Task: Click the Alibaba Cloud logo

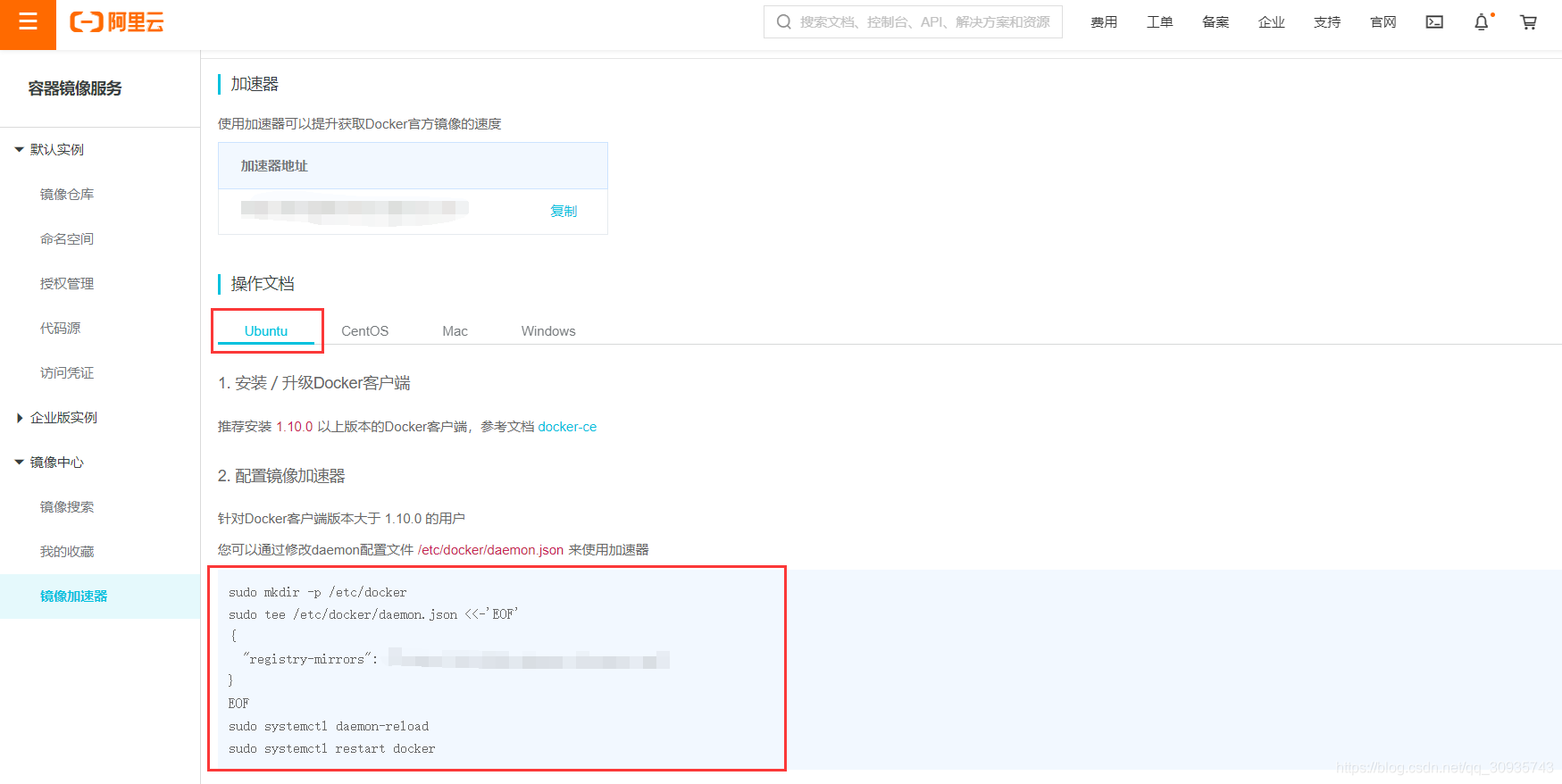Action: point(117,22)
